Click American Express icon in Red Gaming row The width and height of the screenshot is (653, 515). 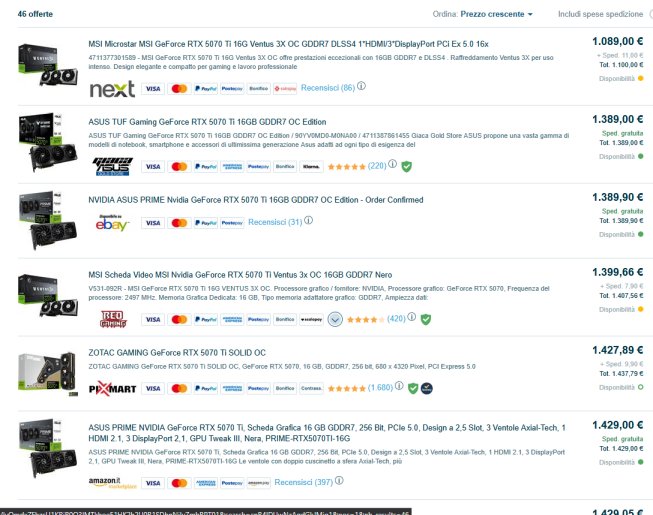232,319
